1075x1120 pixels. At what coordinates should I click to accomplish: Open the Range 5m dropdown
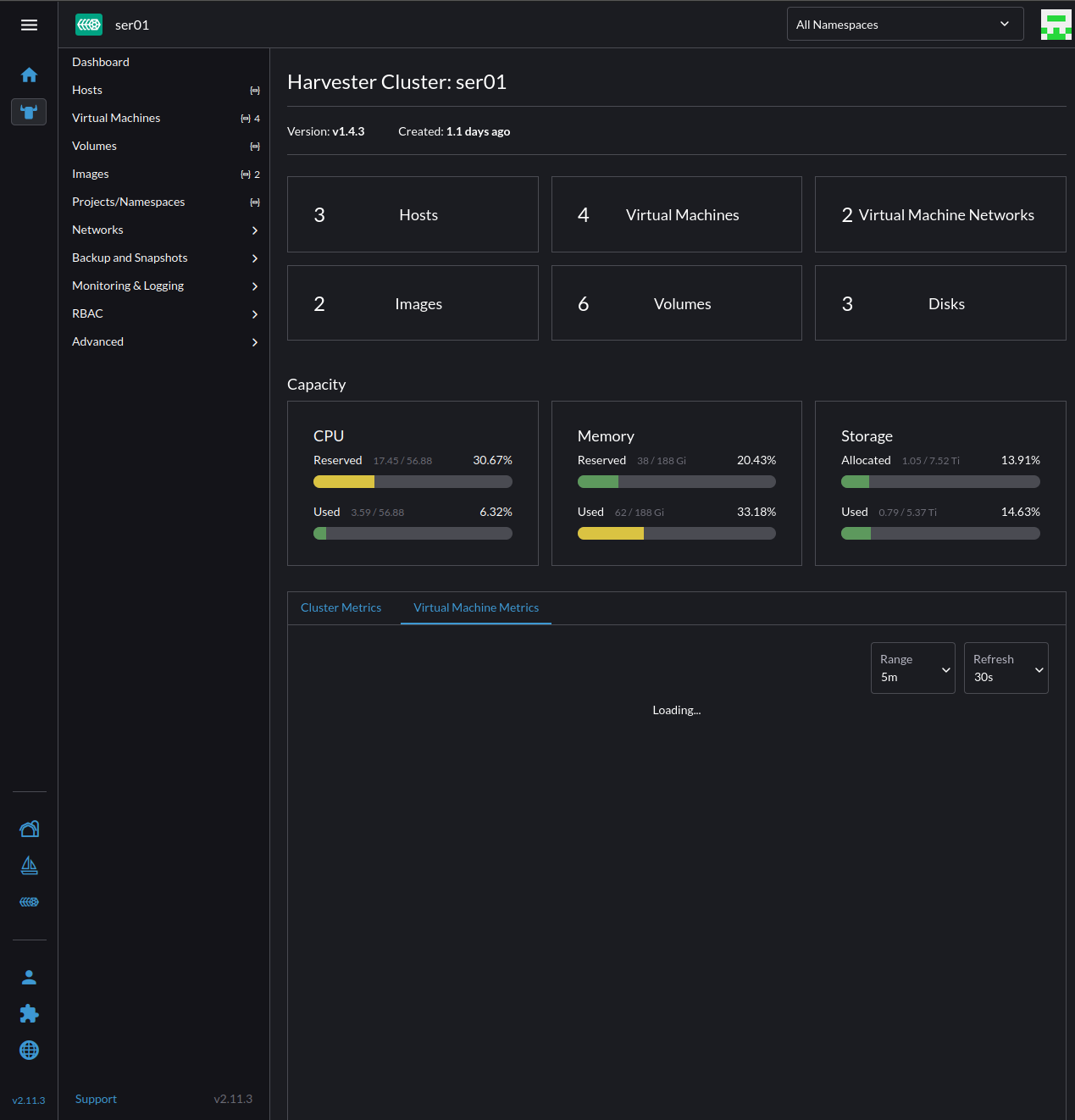tap(912, 668)
